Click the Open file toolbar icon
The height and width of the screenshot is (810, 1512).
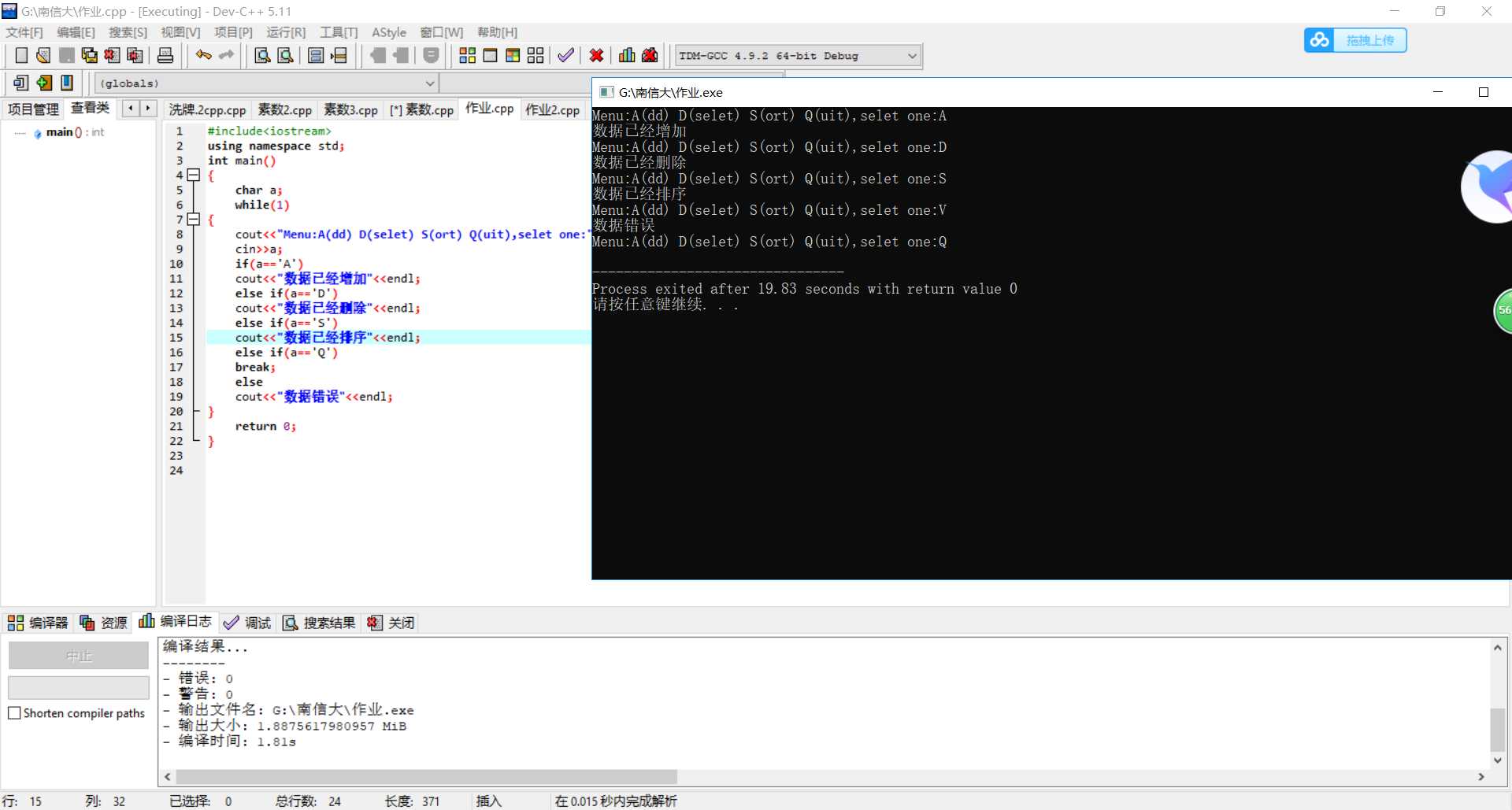tap(44, 55)
